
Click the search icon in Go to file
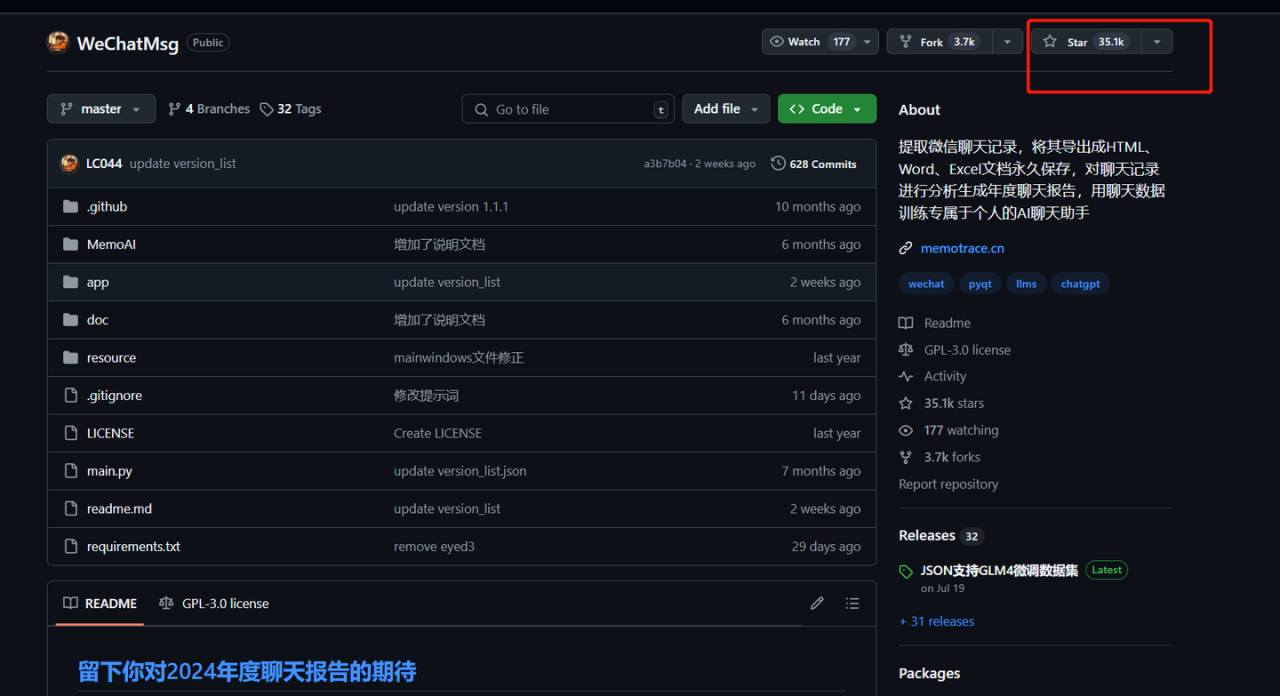pyautogui.click(x=482, y=109)
